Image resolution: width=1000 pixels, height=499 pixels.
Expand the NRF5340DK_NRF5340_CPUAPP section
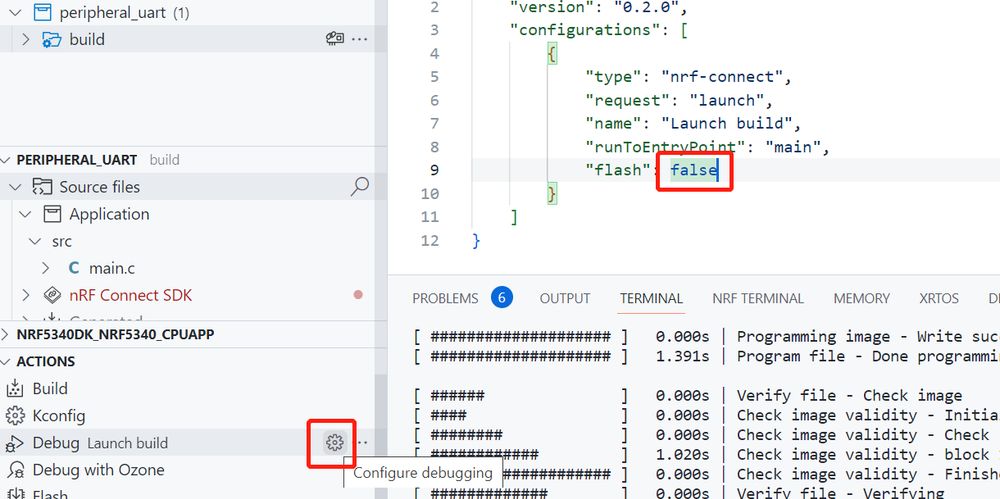(115, 334)
